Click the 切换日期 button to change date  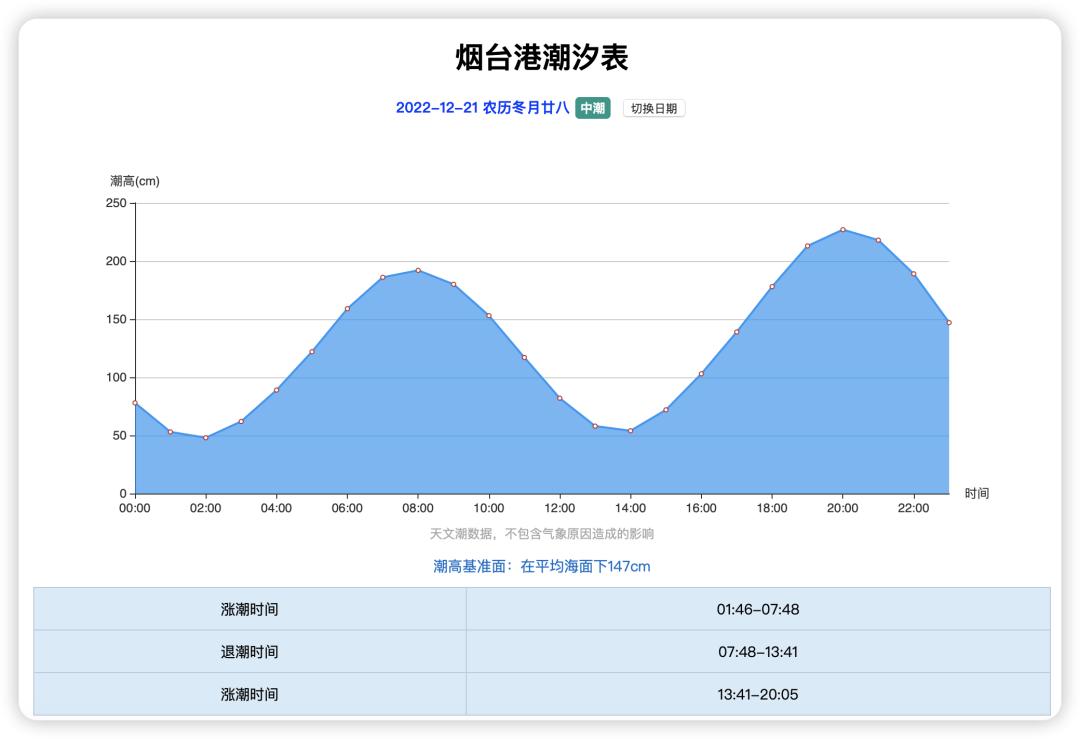(655, 107)
